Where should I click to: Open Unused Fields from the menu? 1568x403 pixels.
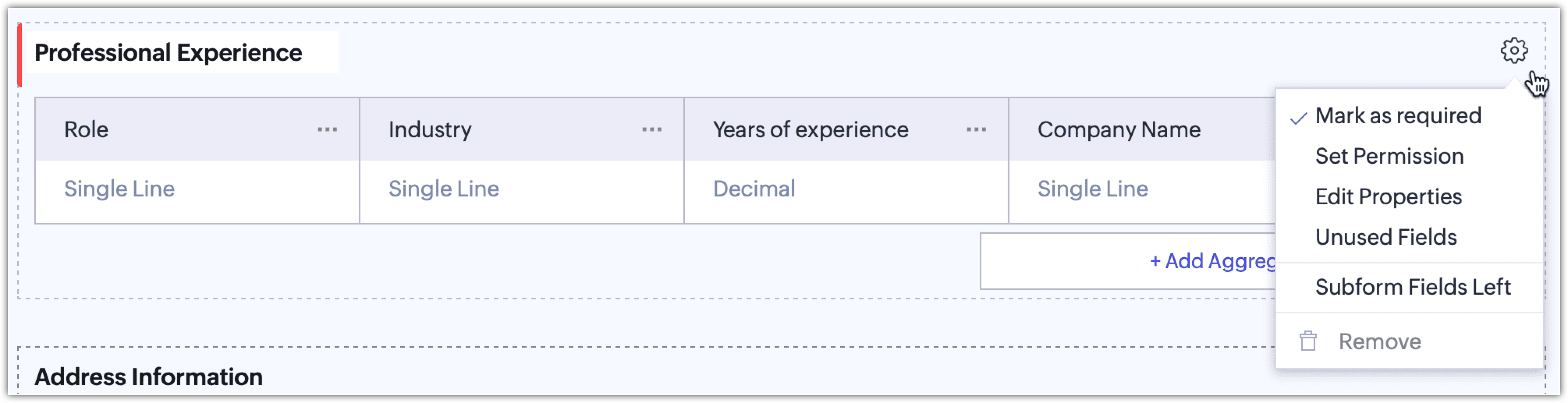(x=1385, y=237)
